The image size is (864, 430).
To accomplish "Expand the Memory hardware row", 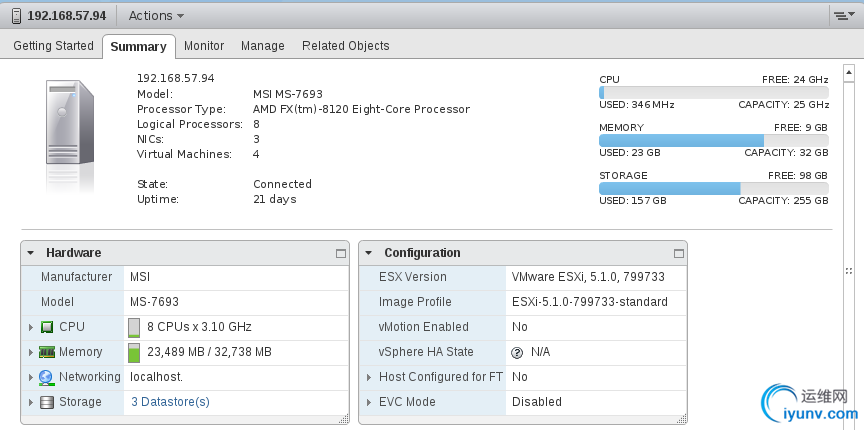I will pos(31,352).
